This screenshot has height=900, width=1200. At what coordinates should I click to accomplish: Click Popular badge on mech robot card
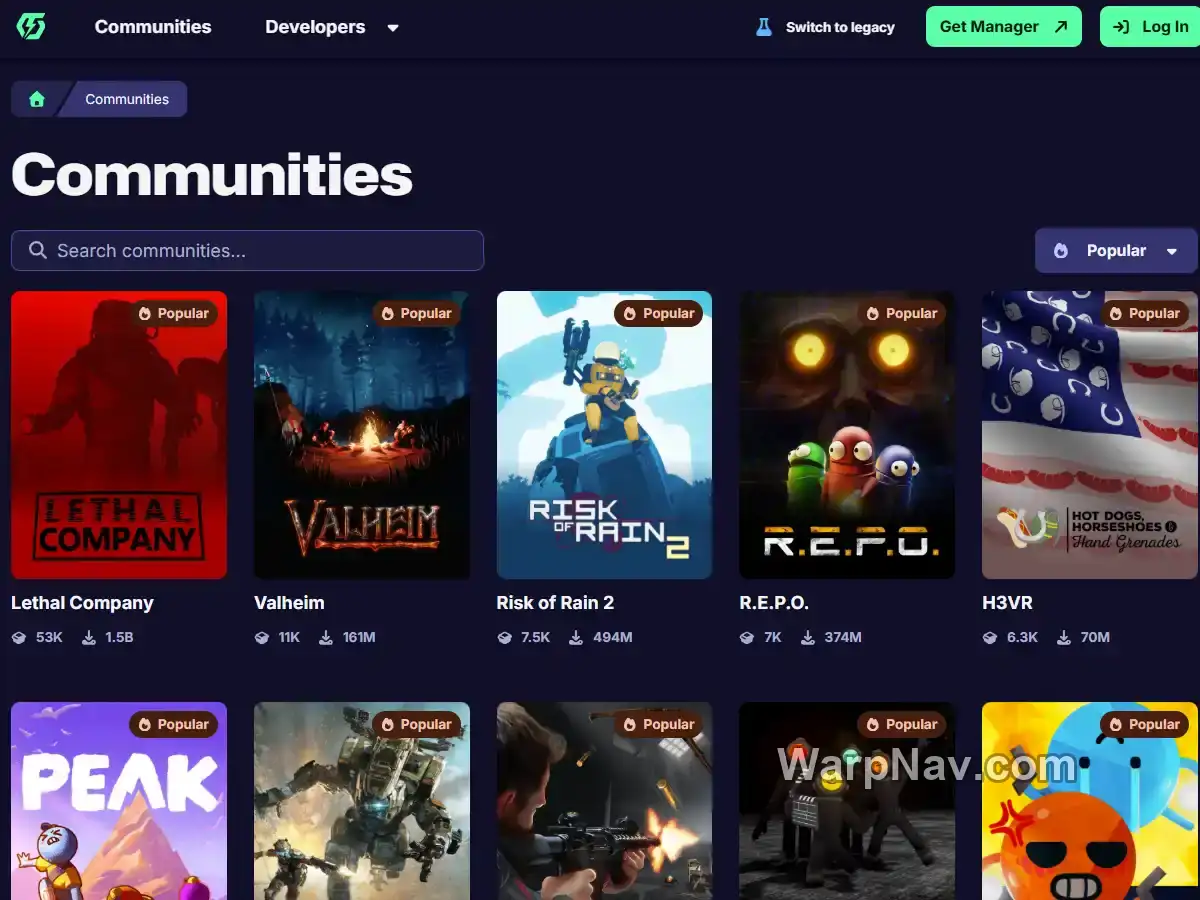point(417,724)
